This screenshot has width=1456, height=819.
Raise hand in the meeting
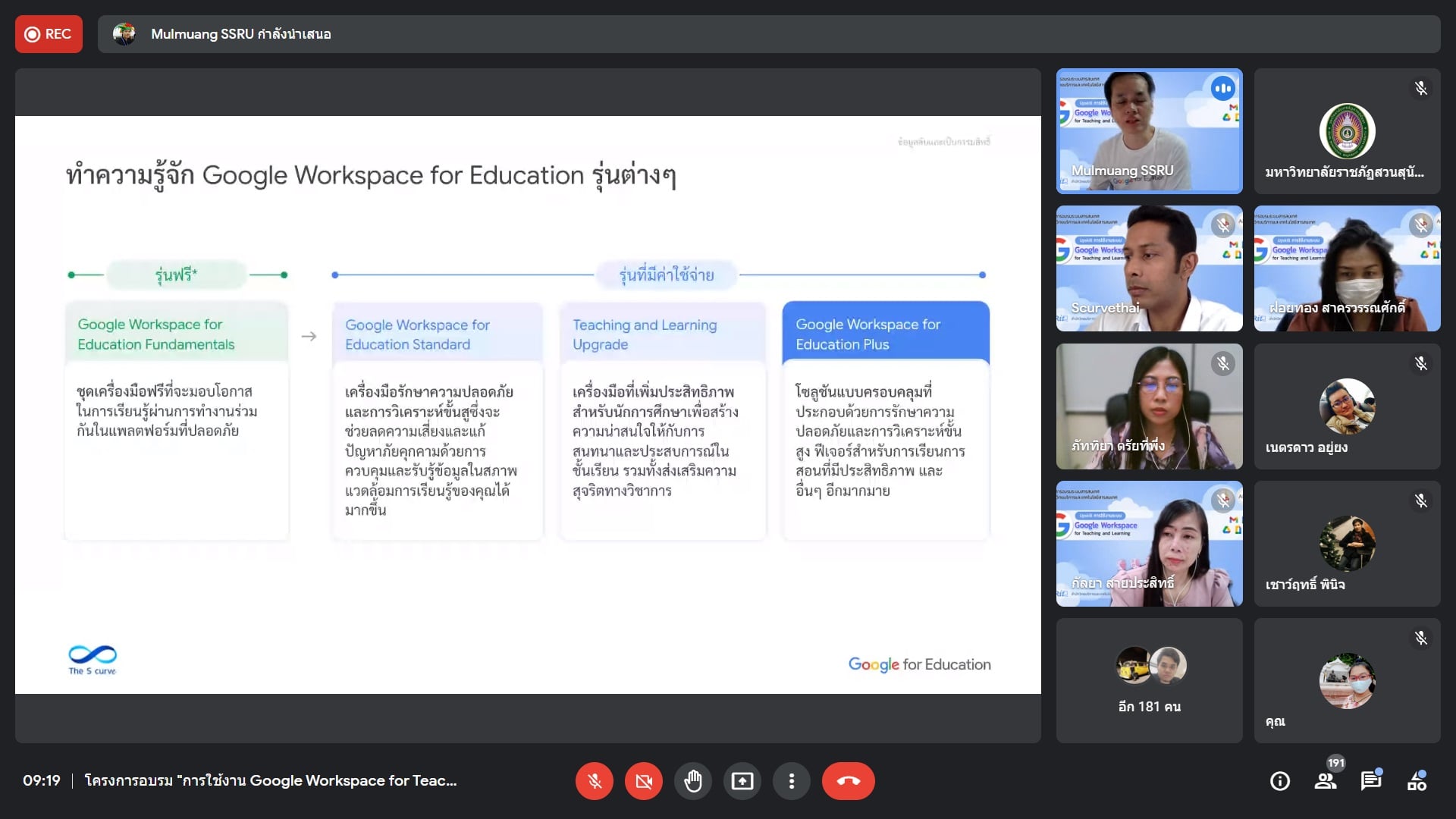tap(693, 781)
